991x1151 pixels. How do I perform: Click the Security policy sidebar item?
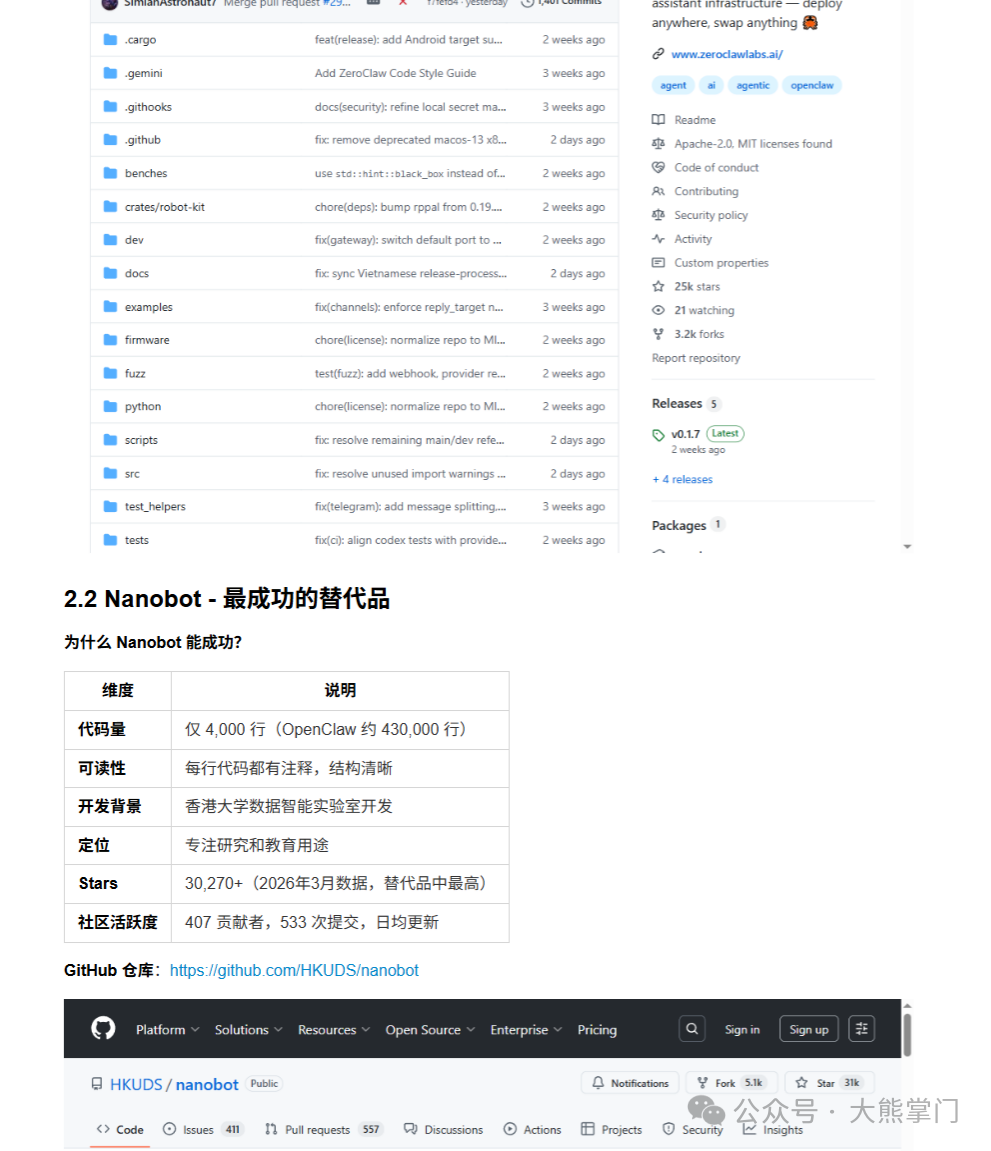click(709, 215)
